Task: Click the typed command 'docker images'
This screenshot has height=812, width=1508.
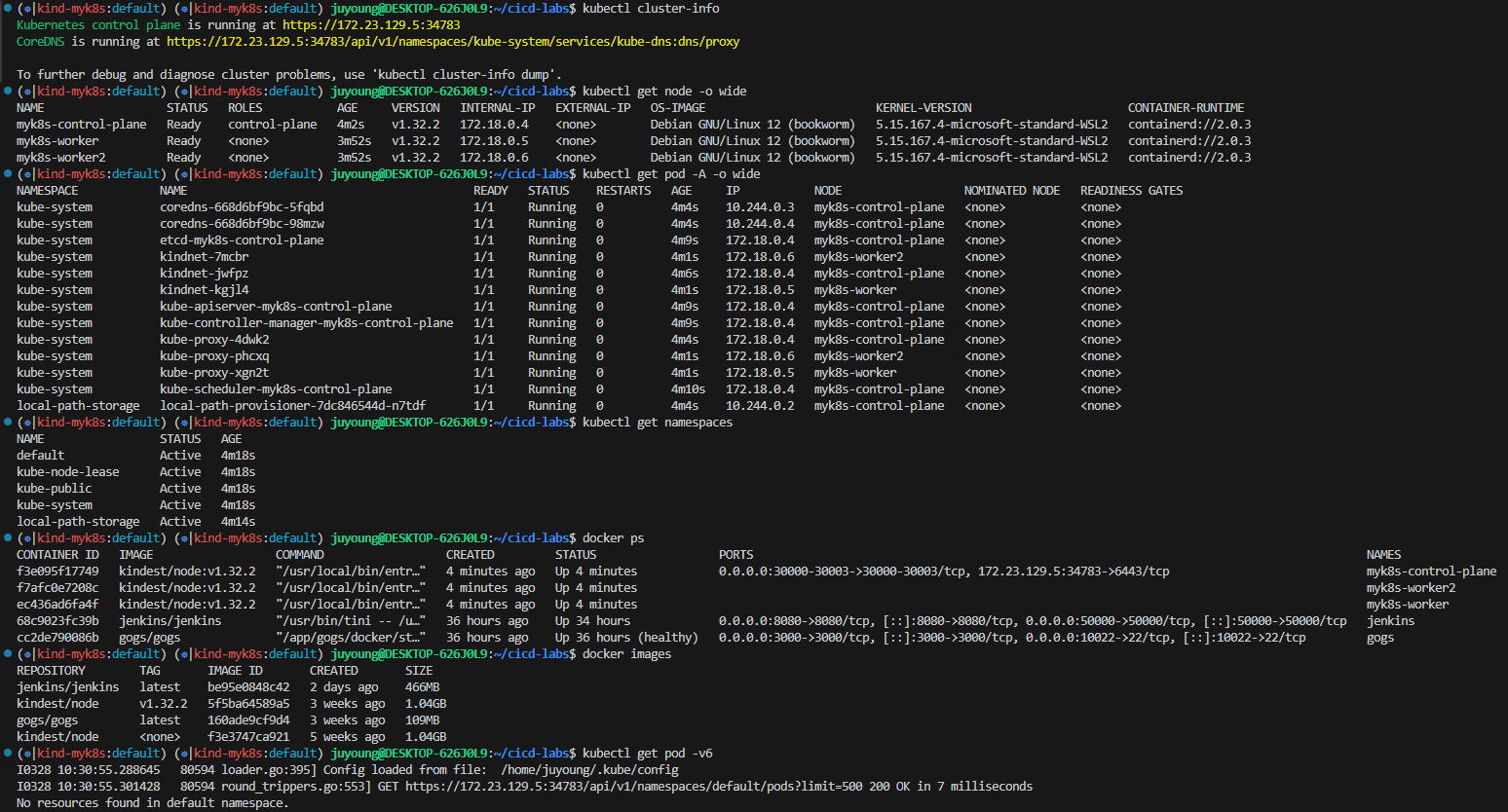Action: click(626, 654)
